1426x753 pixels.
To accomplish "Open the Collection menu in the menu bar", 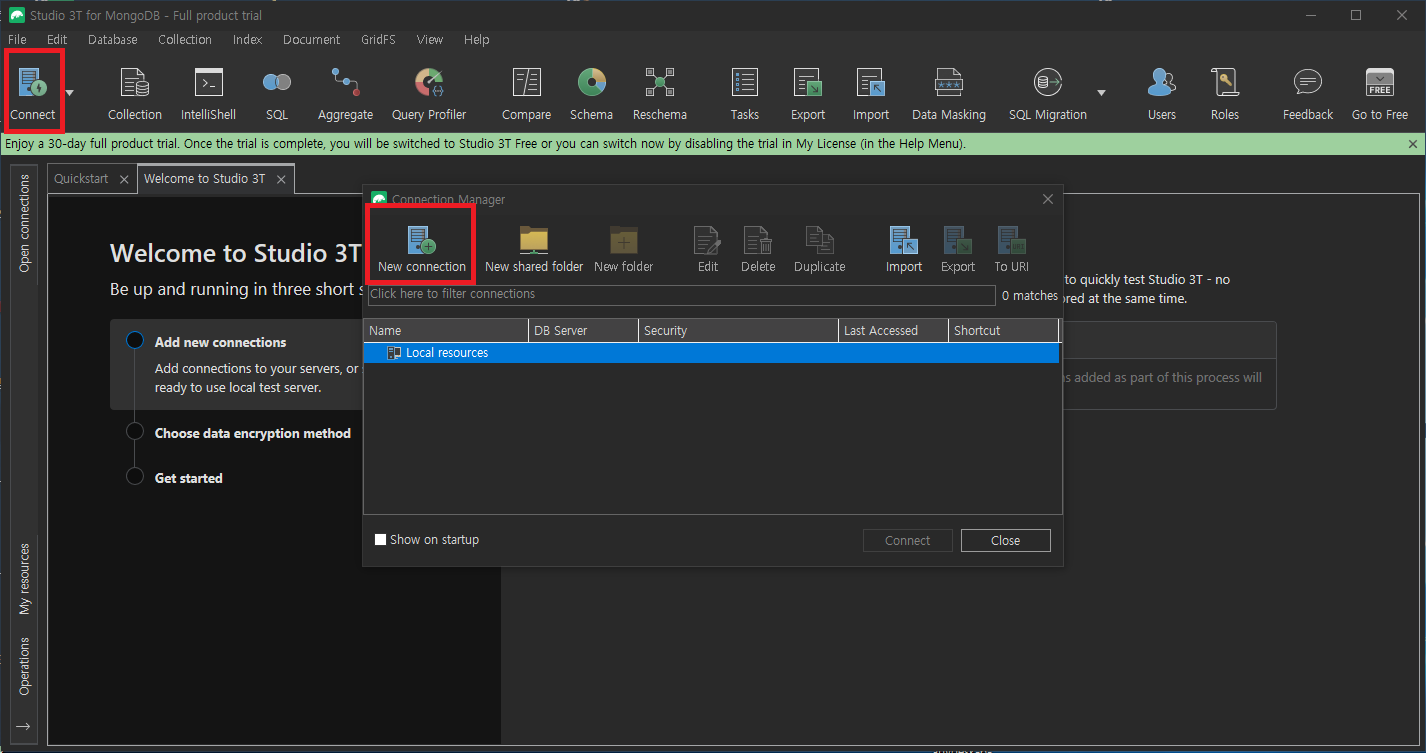I will point(185,40).
